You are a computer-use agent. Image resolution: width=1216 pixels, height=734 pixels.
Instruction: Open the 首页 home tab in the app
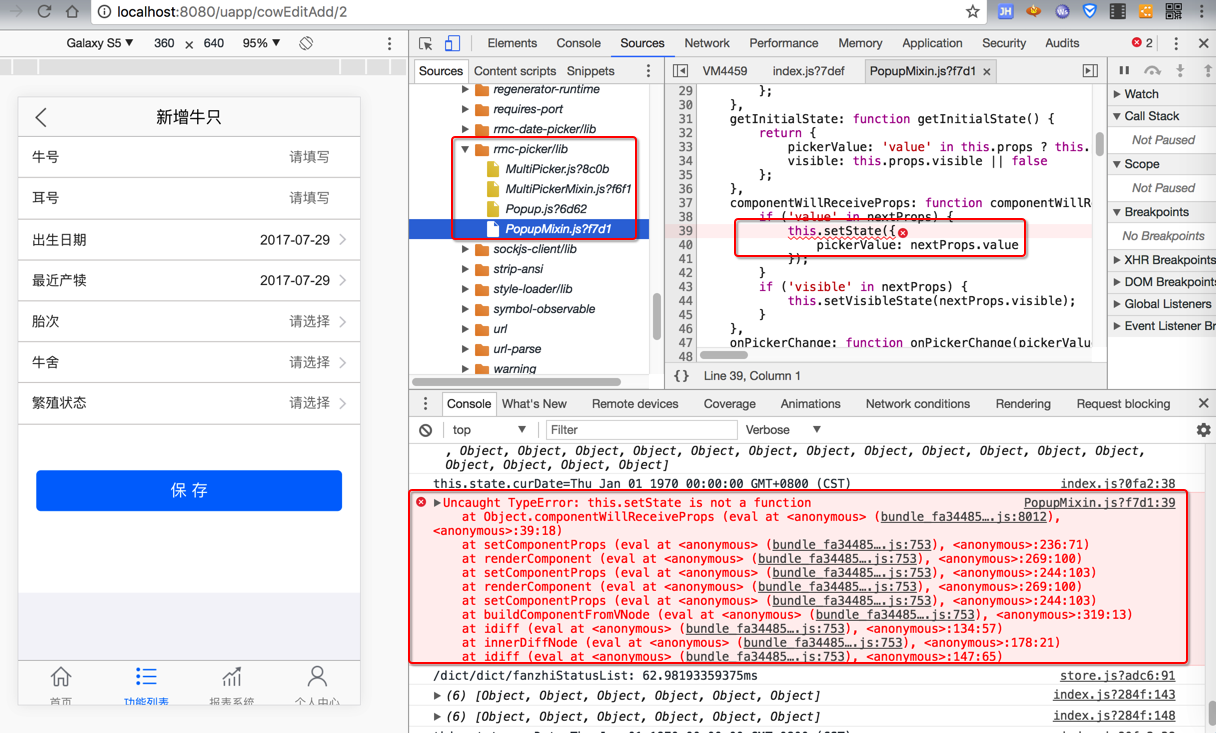(x=61, y=686)
